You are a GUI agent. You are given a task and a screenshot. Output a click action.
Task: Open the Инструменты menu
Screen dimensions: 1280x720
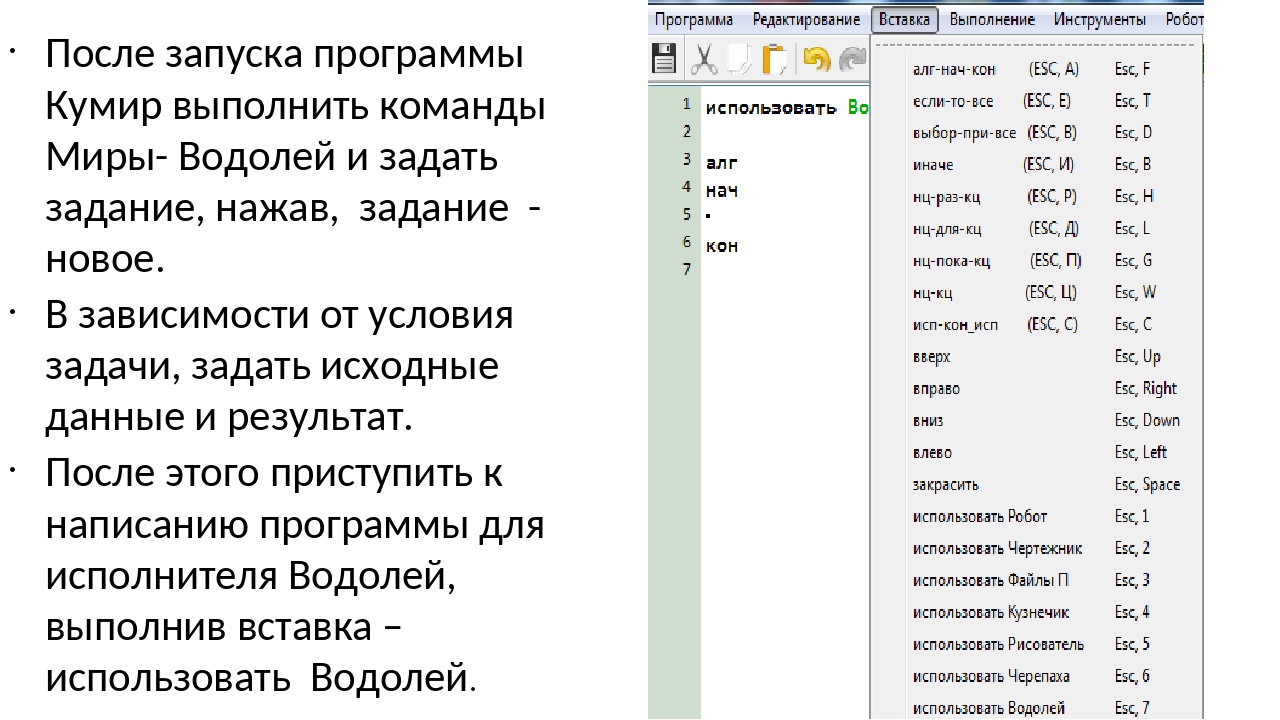point(1100,20)
